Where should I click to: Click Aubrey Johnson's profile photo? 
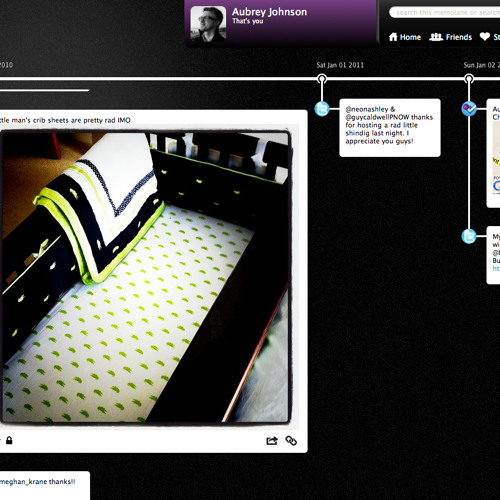tap(208, 24)
